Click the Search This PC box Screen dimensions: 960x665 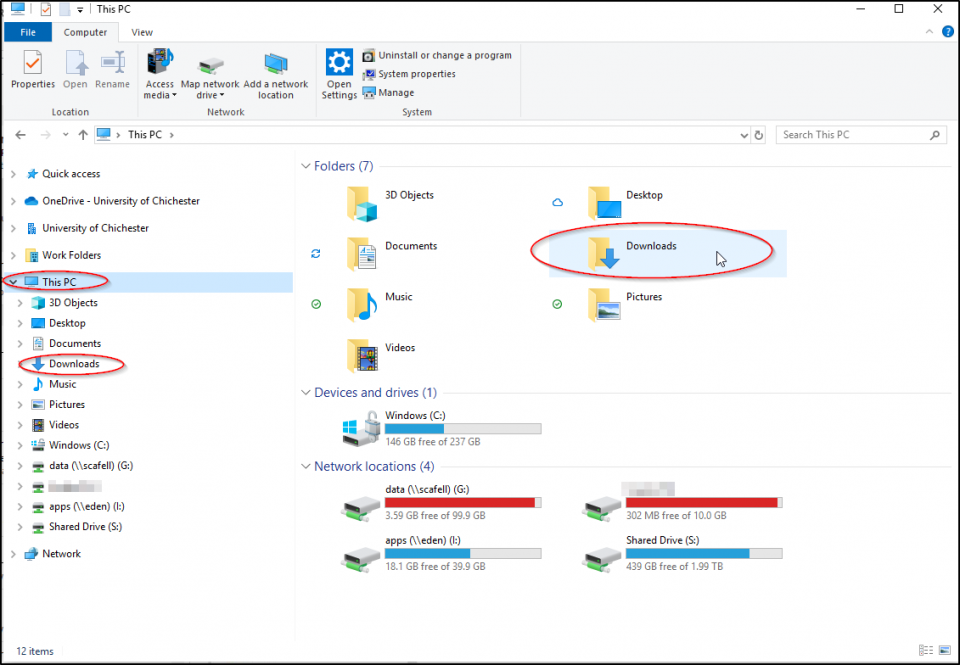pyautogui.click(x=861, y=135)
